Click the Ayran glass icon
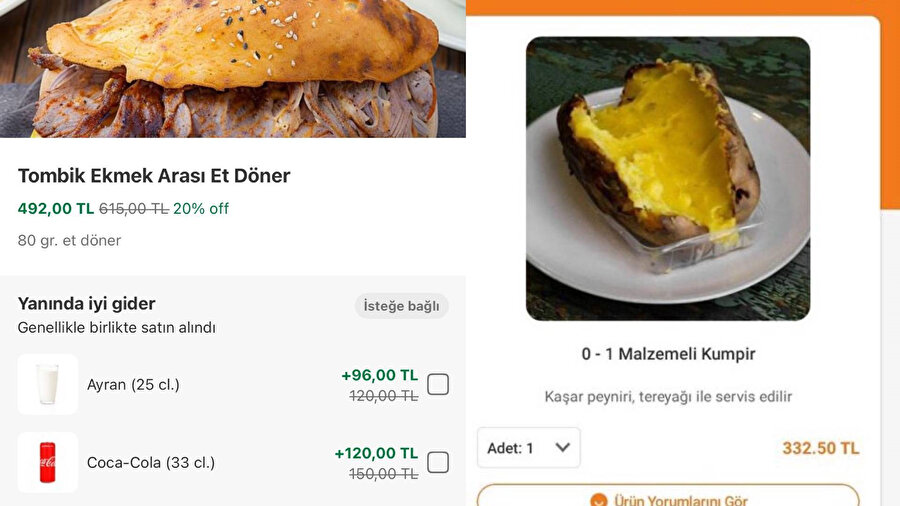This screenshot has width=900, height=506. (x=47, y=385)
